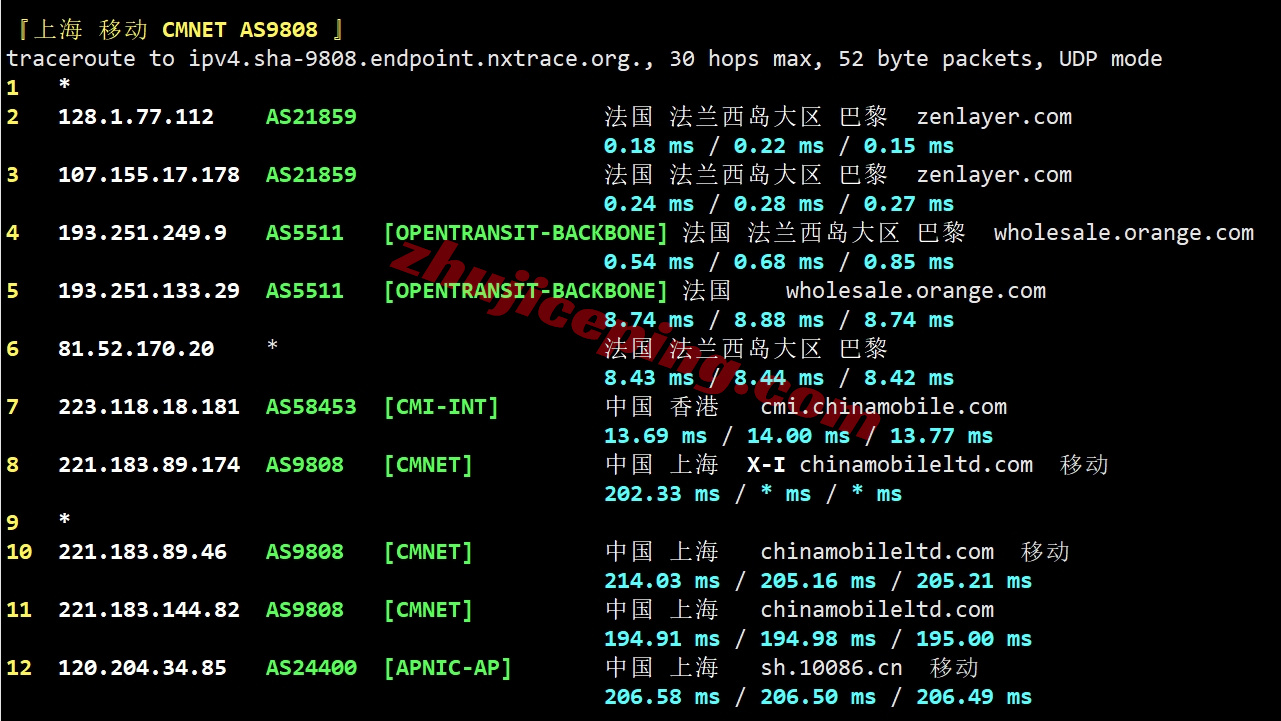This screenshot has height=721, width=1281.
Task: Click zenlayer.com on the 128.1.77.112 row
Action: 994,117
